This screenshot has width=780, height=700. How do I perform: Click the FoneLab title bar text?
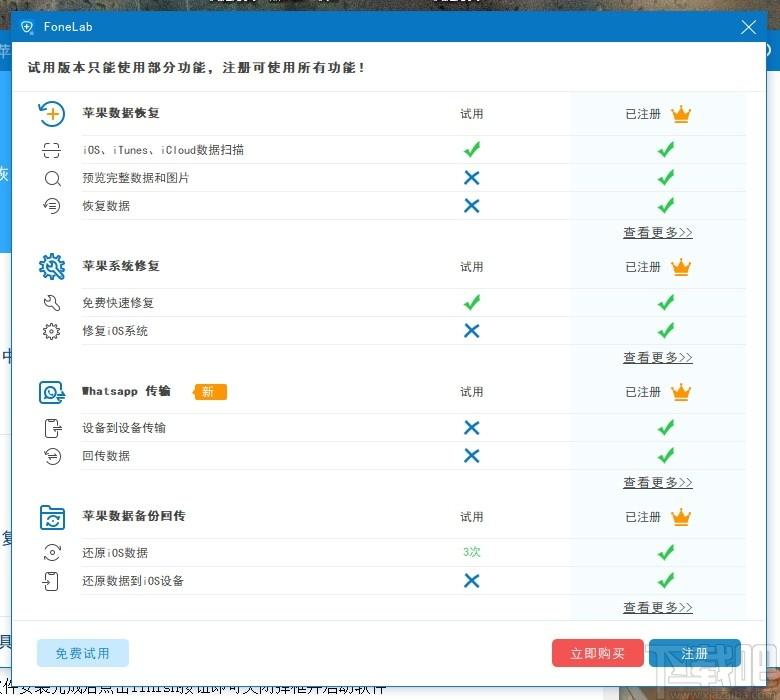point(68,27)
